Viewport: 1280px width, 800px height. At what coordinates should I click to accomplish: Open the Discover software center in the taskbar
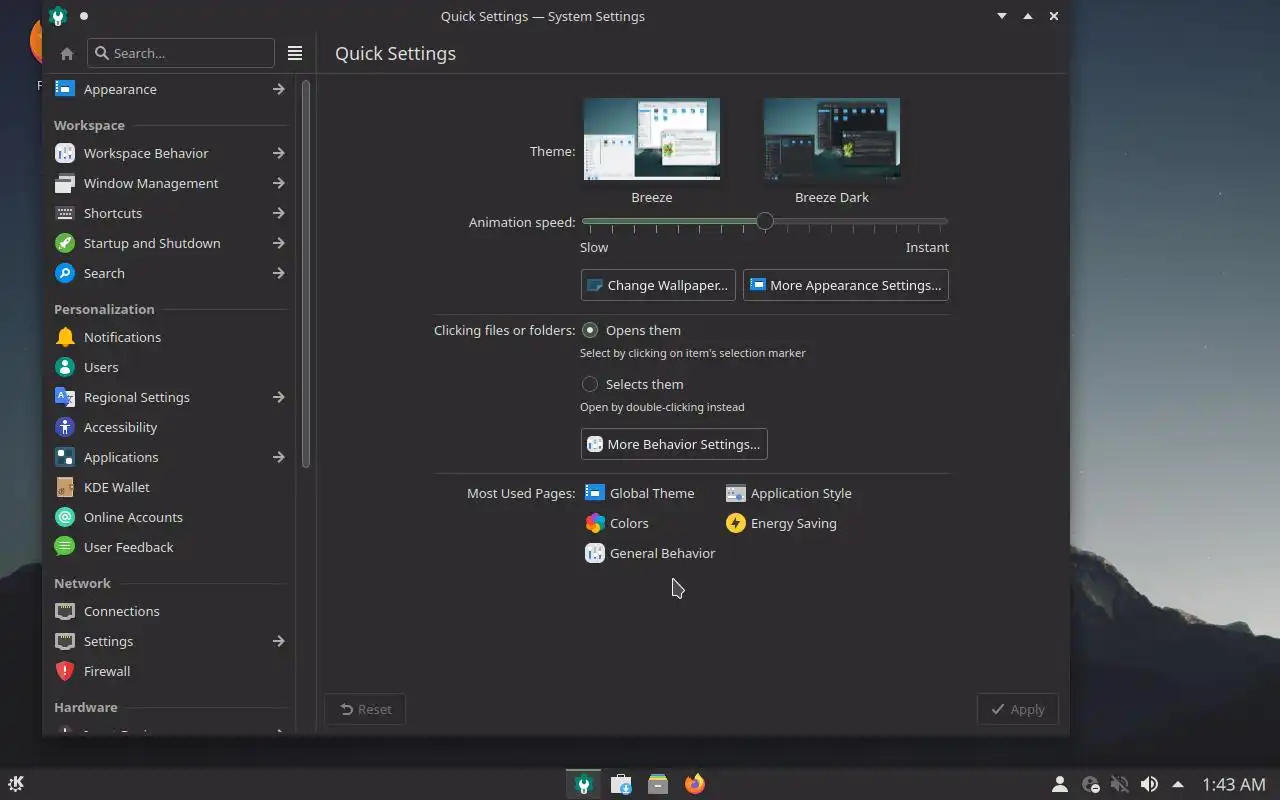point(621,784)
